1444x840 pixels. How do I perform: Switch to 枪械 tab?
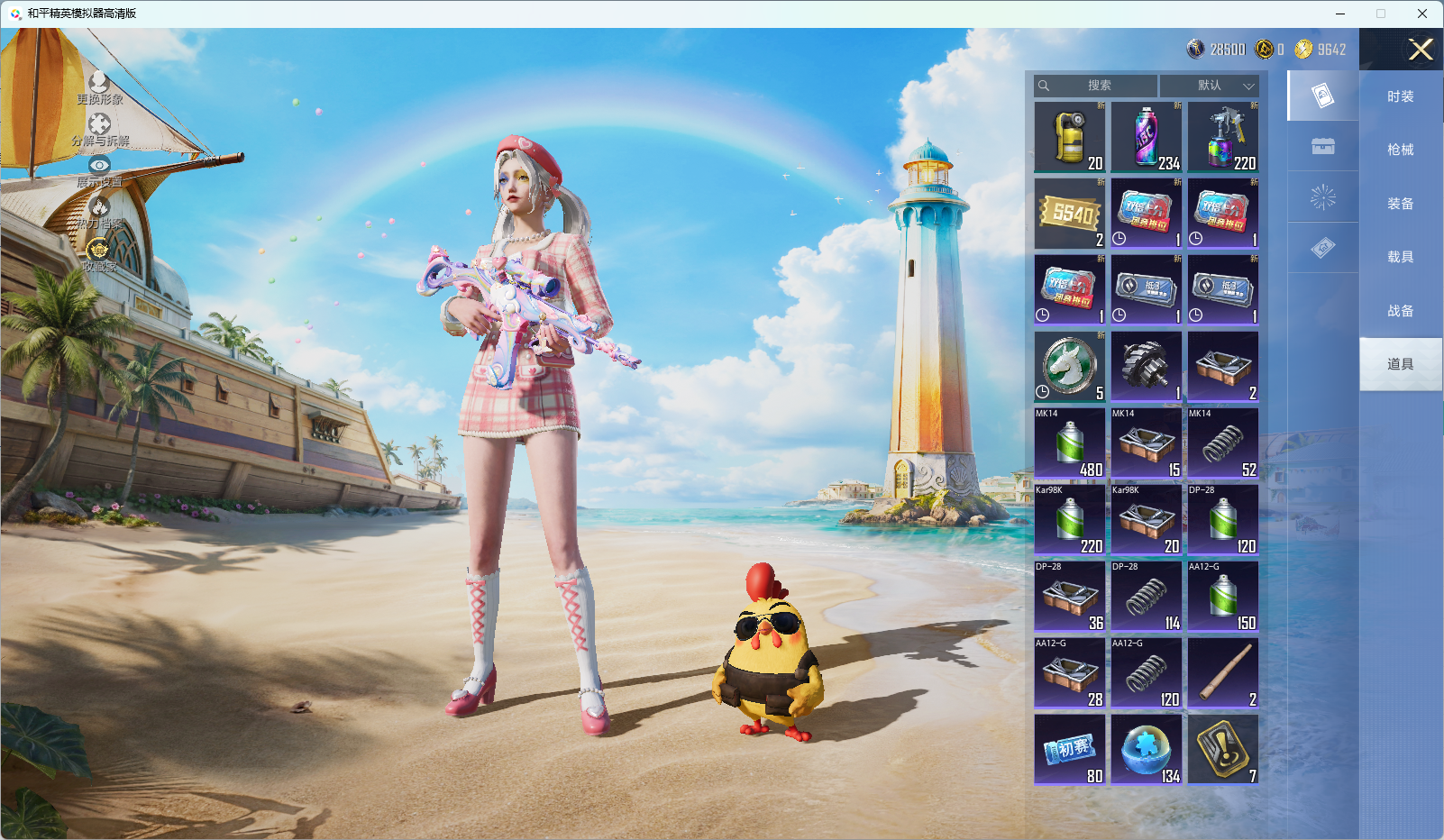click(1401, 150)
